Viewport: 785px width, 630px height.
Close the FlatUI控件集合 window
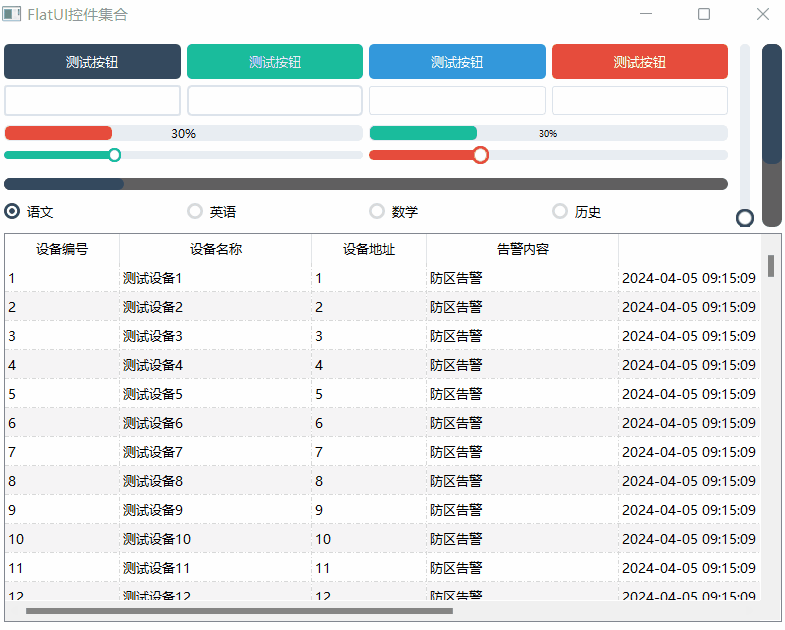click(x=762, y=14)
